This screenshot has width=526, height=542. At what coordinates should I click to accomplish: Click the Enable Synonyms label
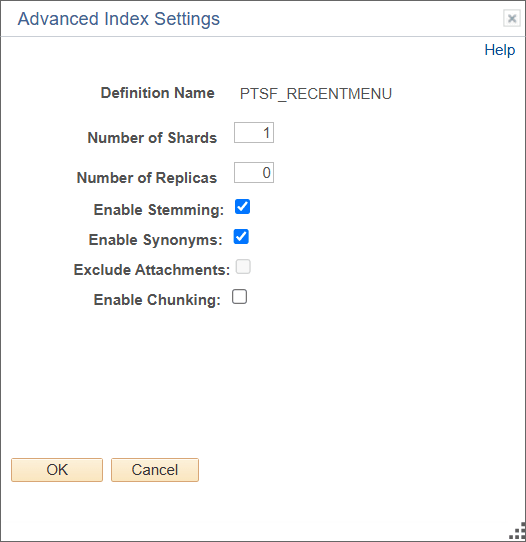(156, 240)
